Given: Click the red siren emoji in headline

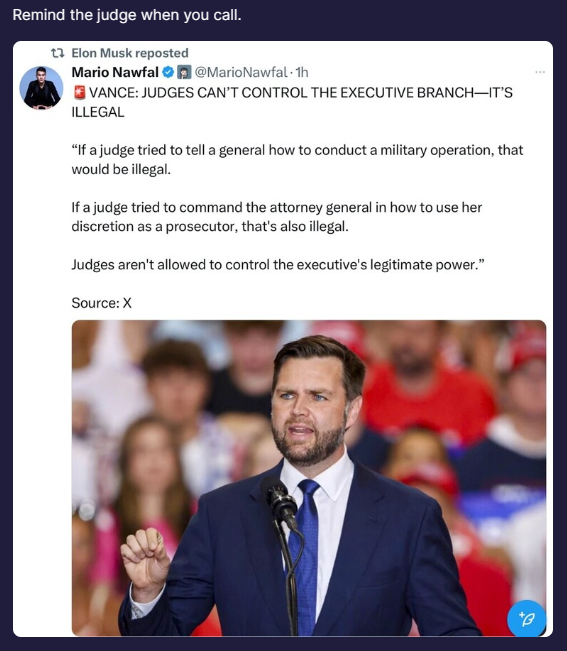Looking at the screenshot, I should tap(79, 92).
